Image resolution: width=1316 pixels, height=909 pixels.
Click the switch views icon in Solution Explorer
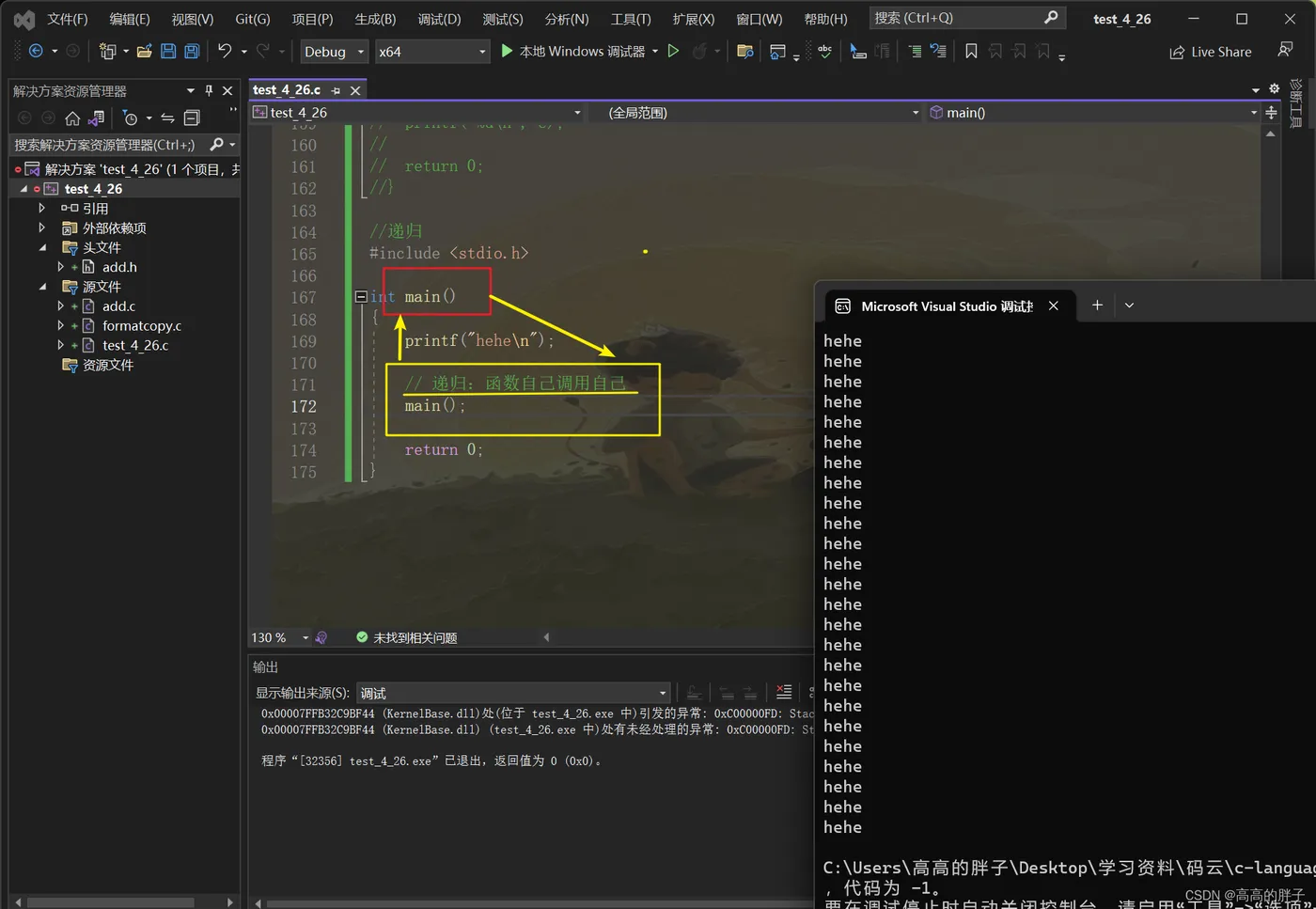(x=96, y=118)
